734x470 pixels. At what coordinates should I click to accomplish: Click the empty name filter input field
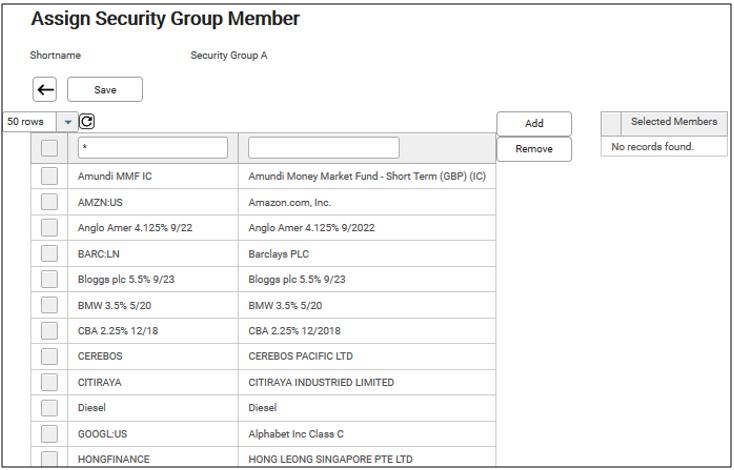point(323,148)
